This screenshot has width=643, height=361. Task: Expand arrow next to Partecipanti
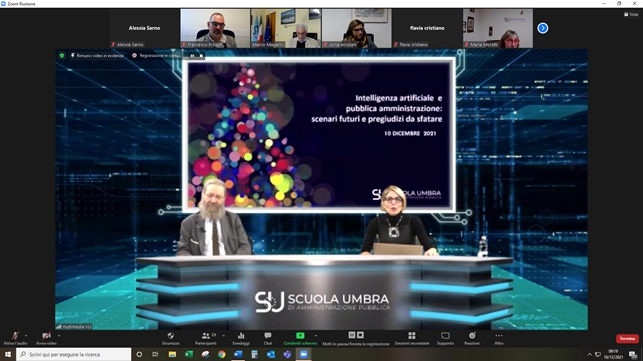[223, 336]
